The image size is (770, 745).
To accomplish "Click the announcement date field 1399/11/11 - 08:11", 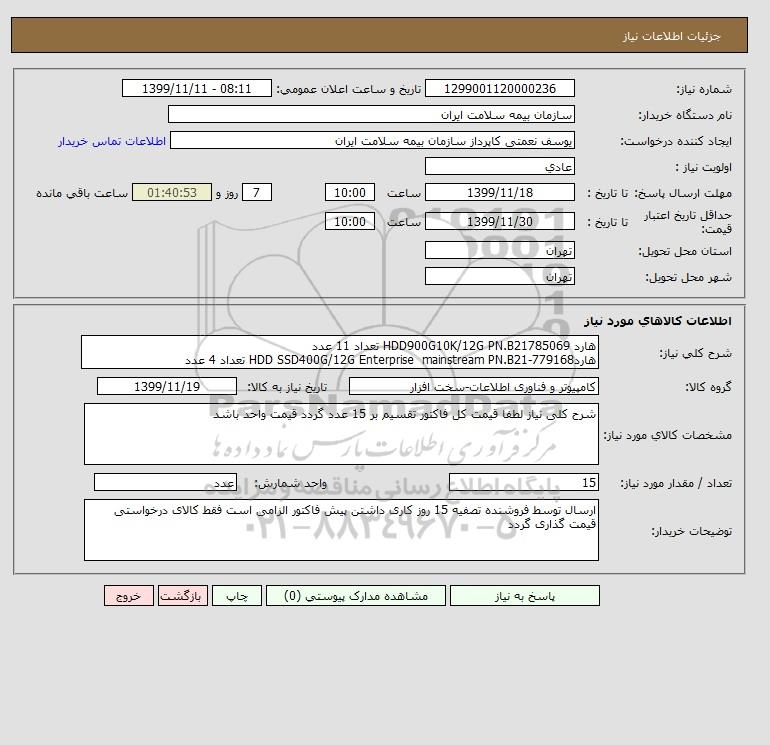I will coord(196,88).
